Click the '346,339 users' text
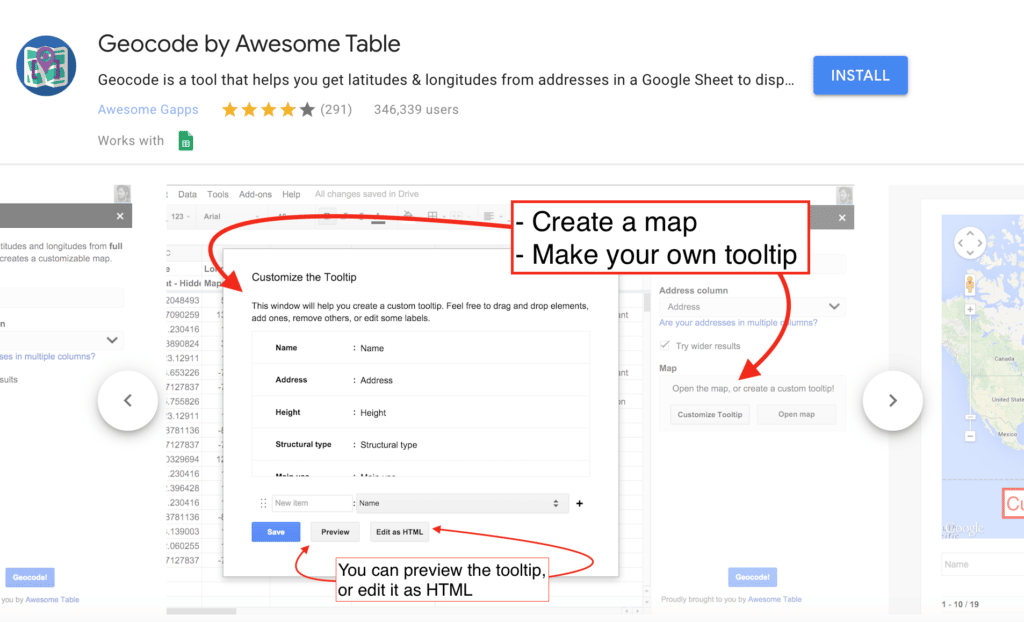Screen dimensions: 1024x622 click(x=416, y=110)
